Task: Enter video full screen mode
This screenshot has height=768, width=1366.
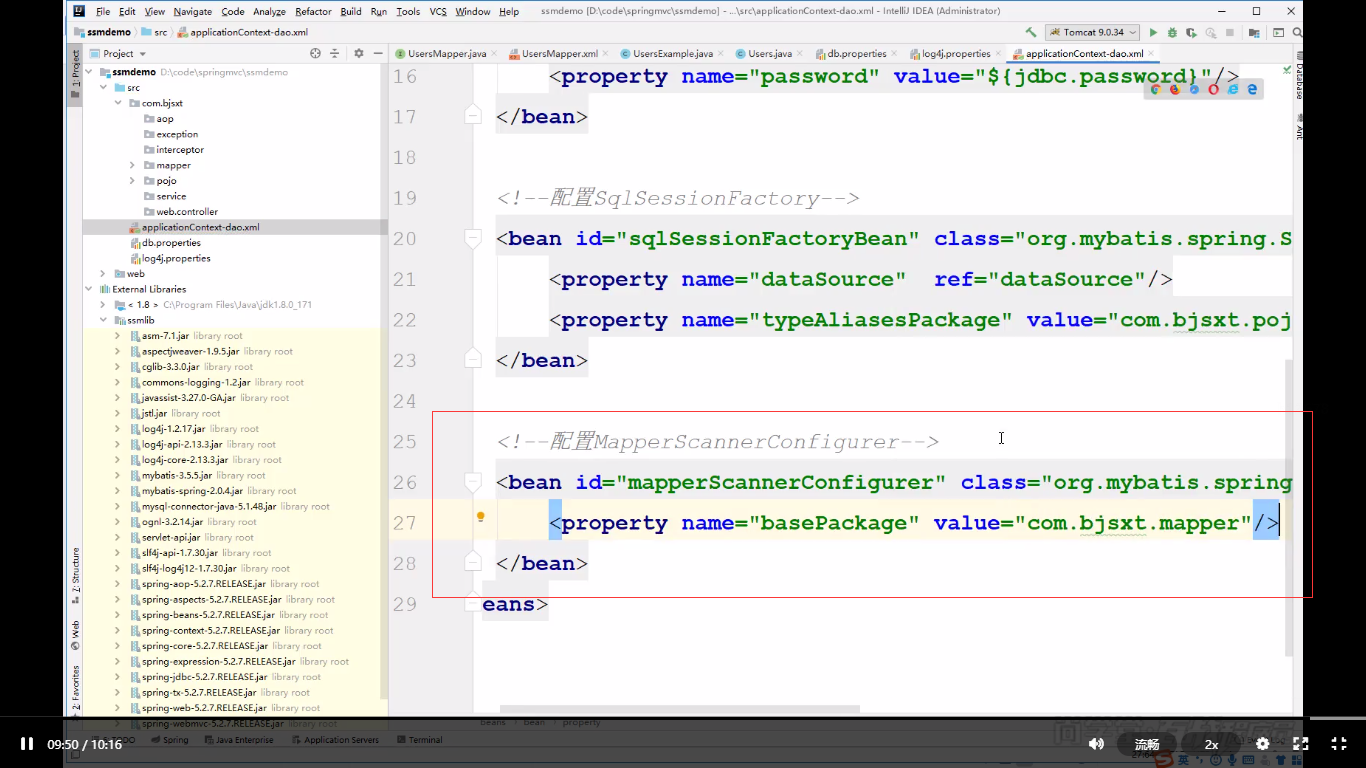Action: click(1339, 744)
